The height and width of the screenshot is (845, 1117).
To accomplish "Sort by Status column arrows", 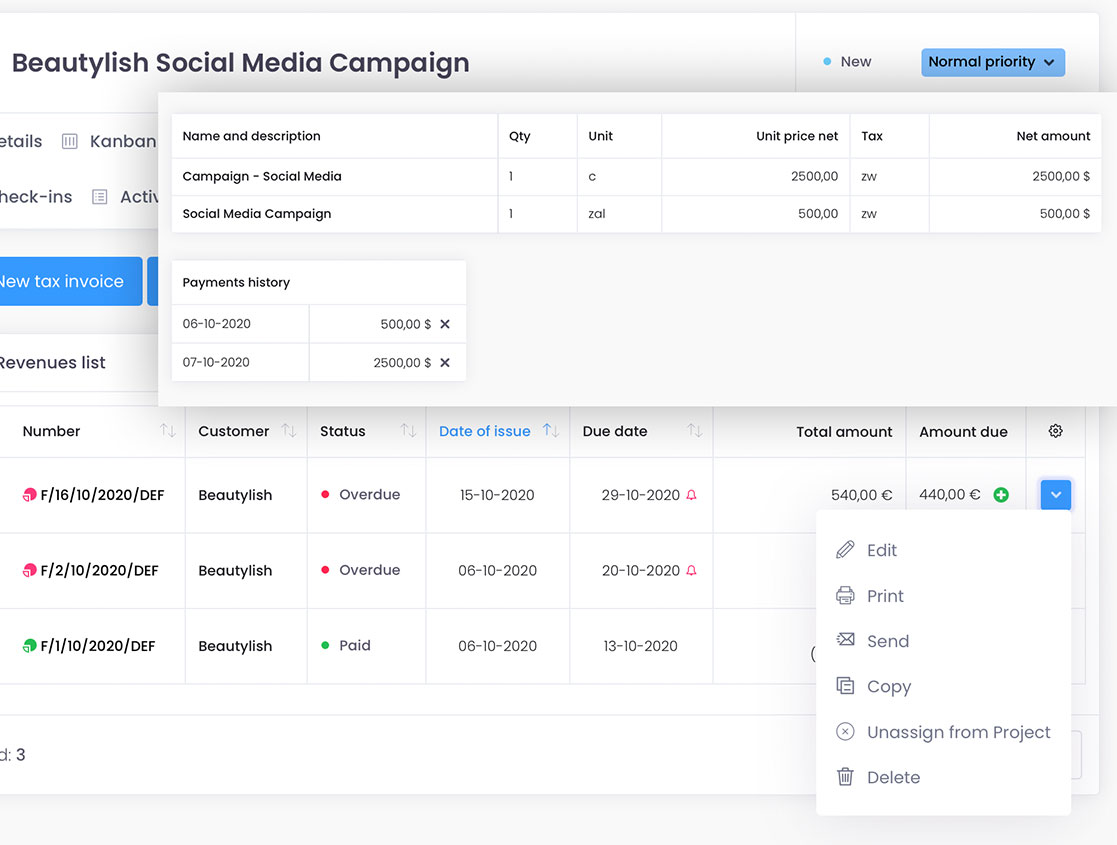I will (x=408, y=430).
